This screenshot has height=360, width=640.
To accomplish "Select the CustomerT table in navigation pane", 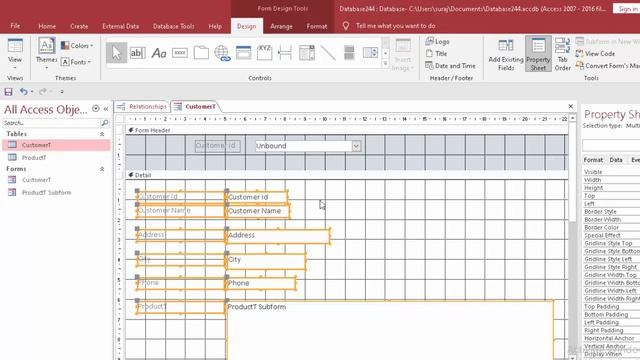I will 56,145.
